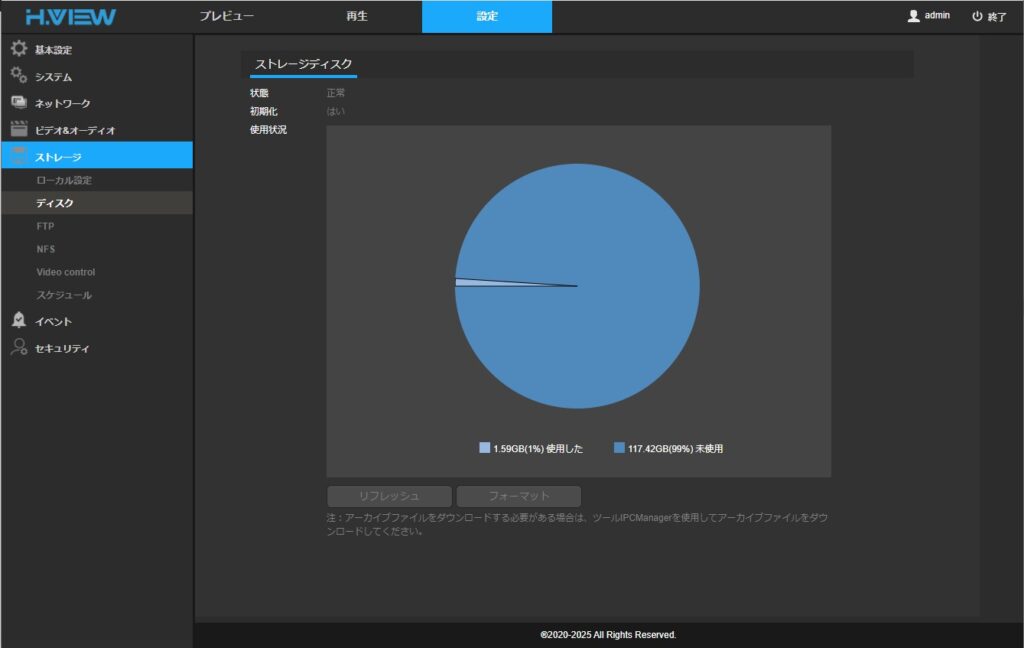Switch to the 再生 tab
This screenshot has width=1024, height=648.
[357, 16]
